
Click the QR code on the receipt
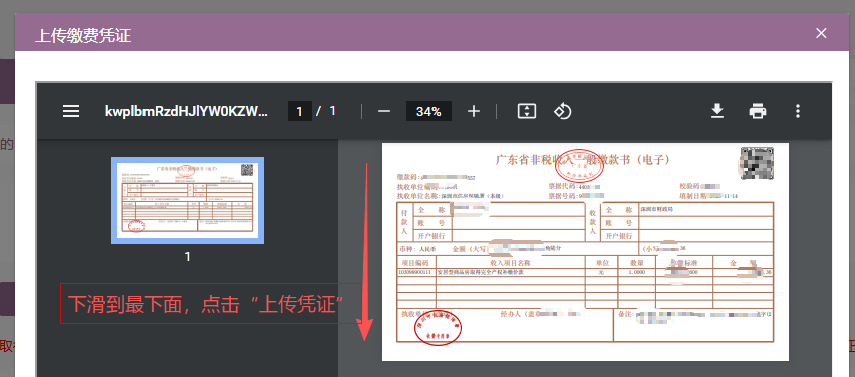click(757, 163)
